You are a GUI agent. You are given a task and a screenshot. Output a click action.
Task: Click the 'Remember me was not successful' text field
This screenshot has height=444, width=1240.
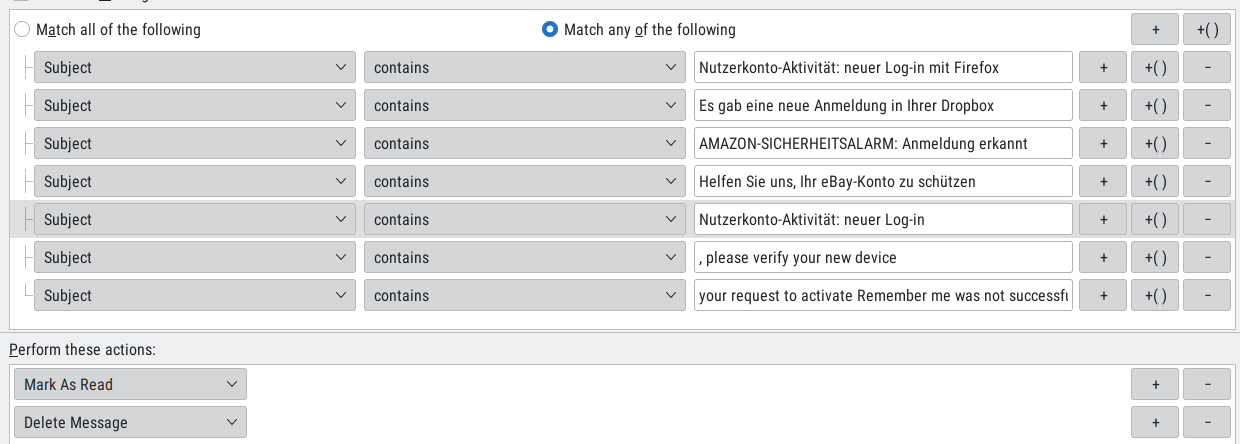[x=883, y=296]
